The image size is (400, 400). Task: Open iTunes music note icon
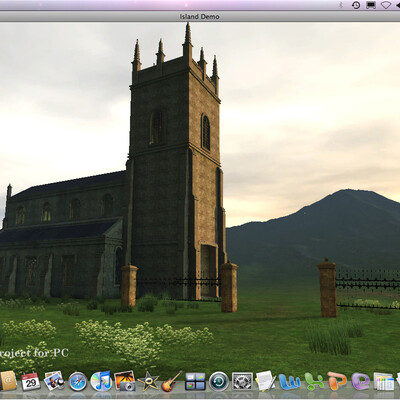click(x=101, y=381)
